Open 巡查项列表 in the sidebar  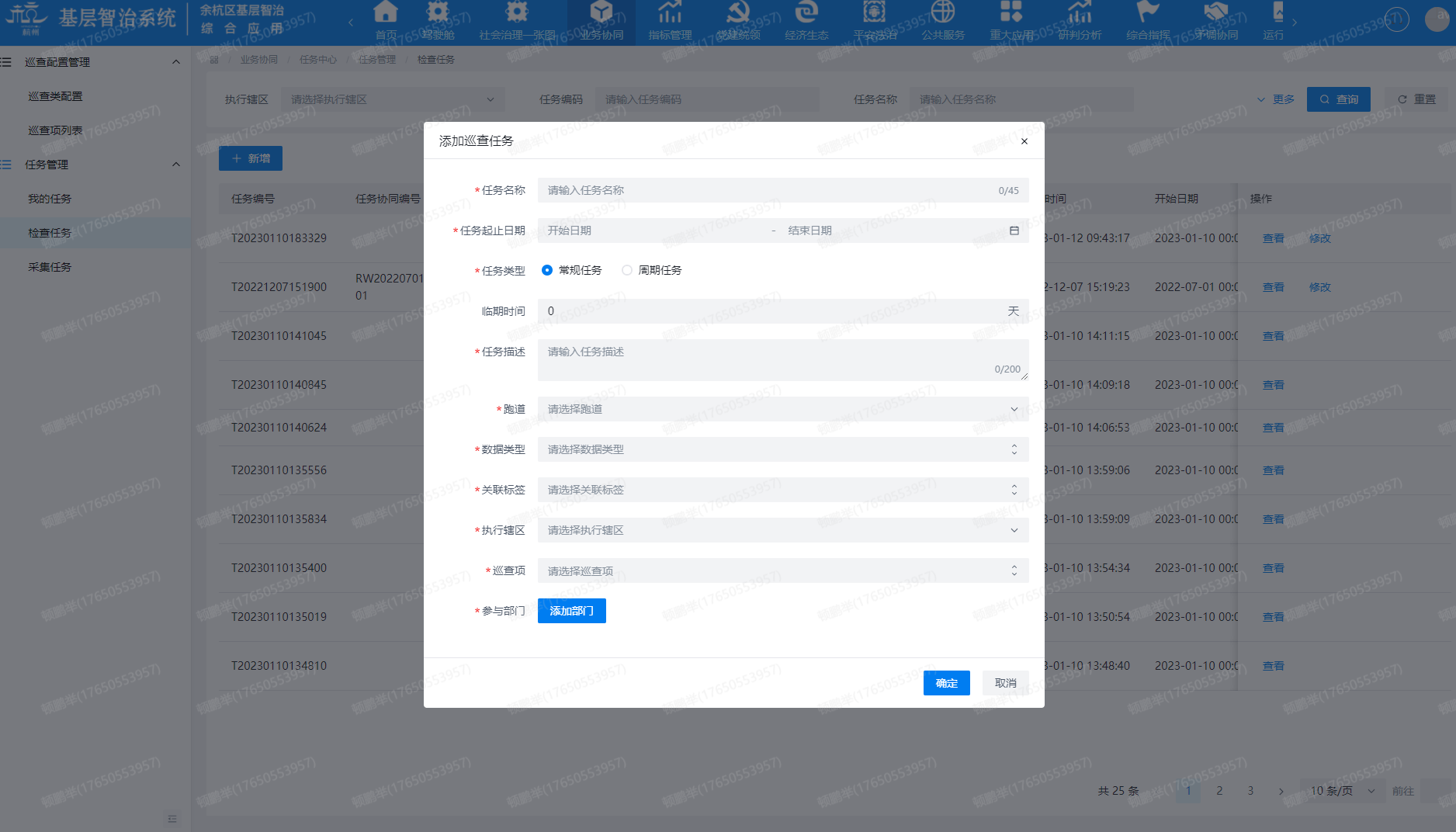(55, 130)
